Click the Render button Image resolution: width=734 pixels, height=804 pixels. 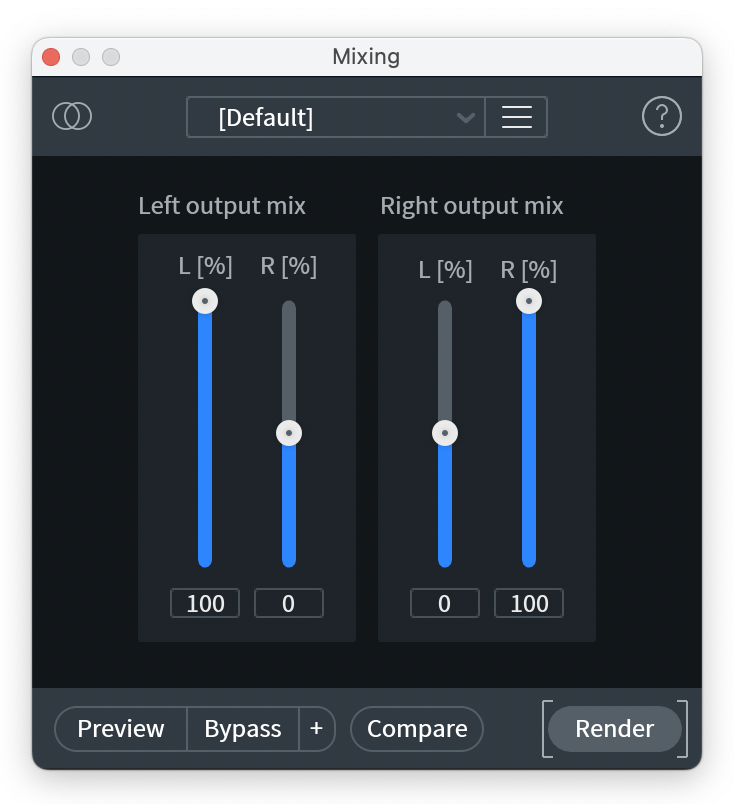[614, 729]
